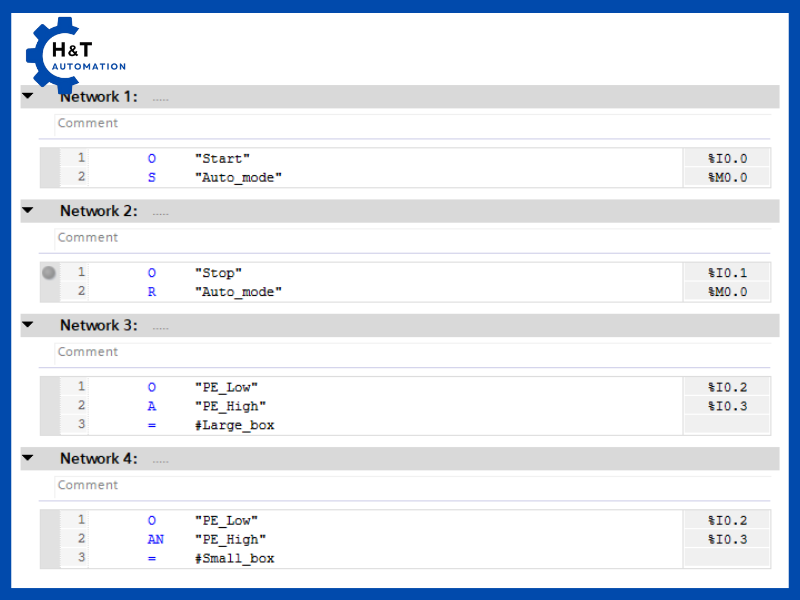Click the R reset instruction in Network 2

(x=152, y=291)
